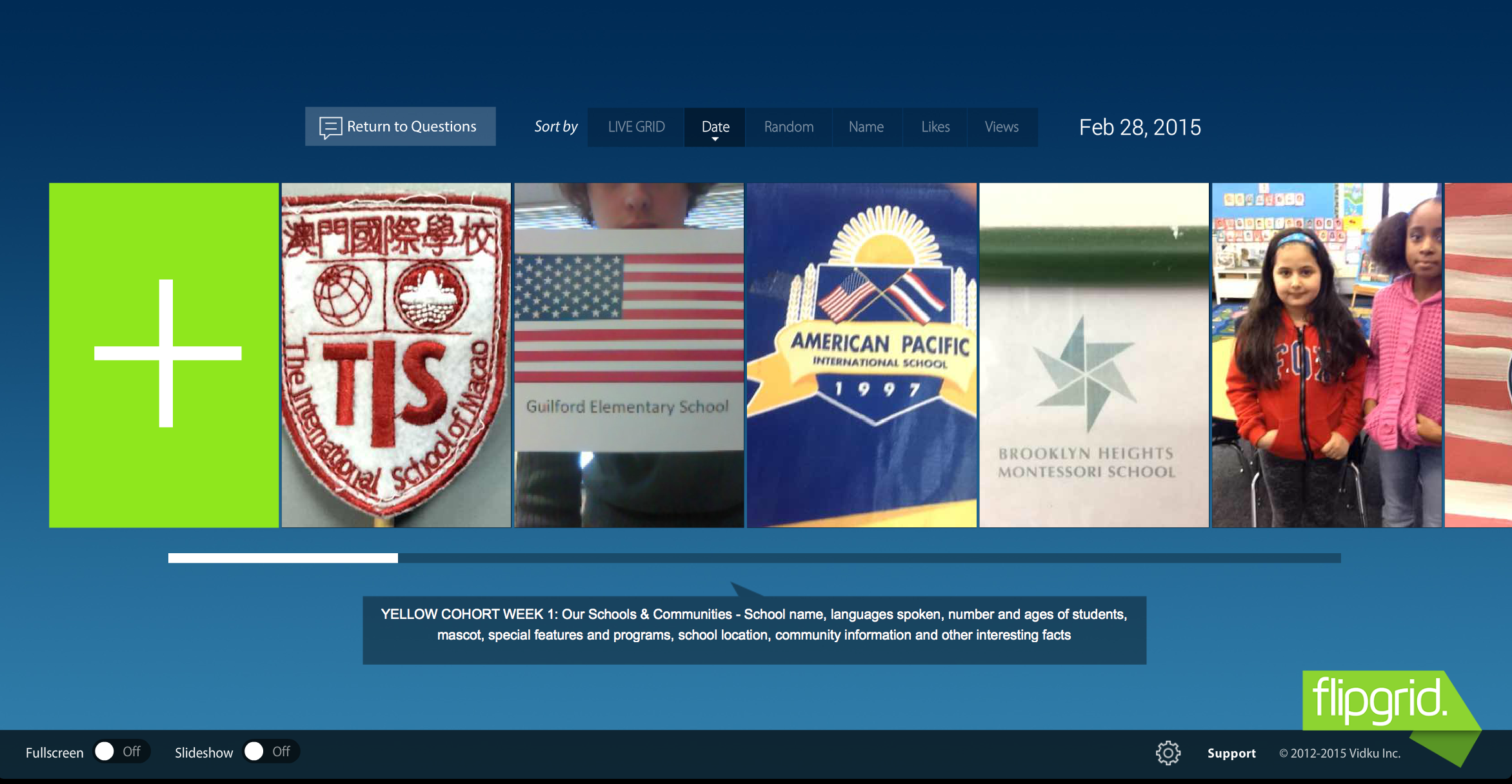The height and width of the screenshot is (784, 1512).
Task: Sort responses by Views
Action: (x=1002, y=127)
